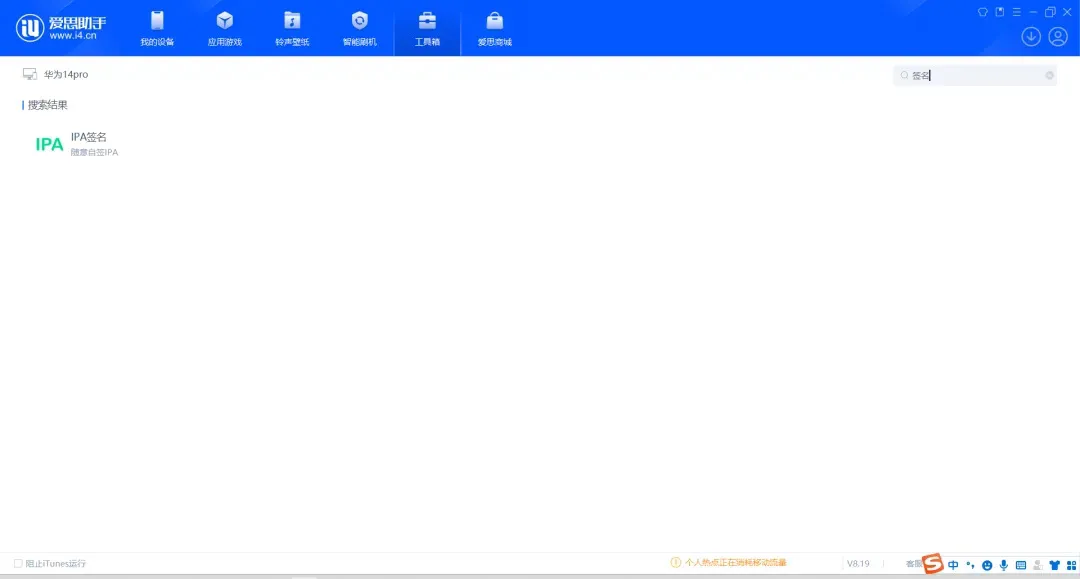The image size is (1080, 579).
Task: Open the user account profile icon
Action: click(1058, 37)
